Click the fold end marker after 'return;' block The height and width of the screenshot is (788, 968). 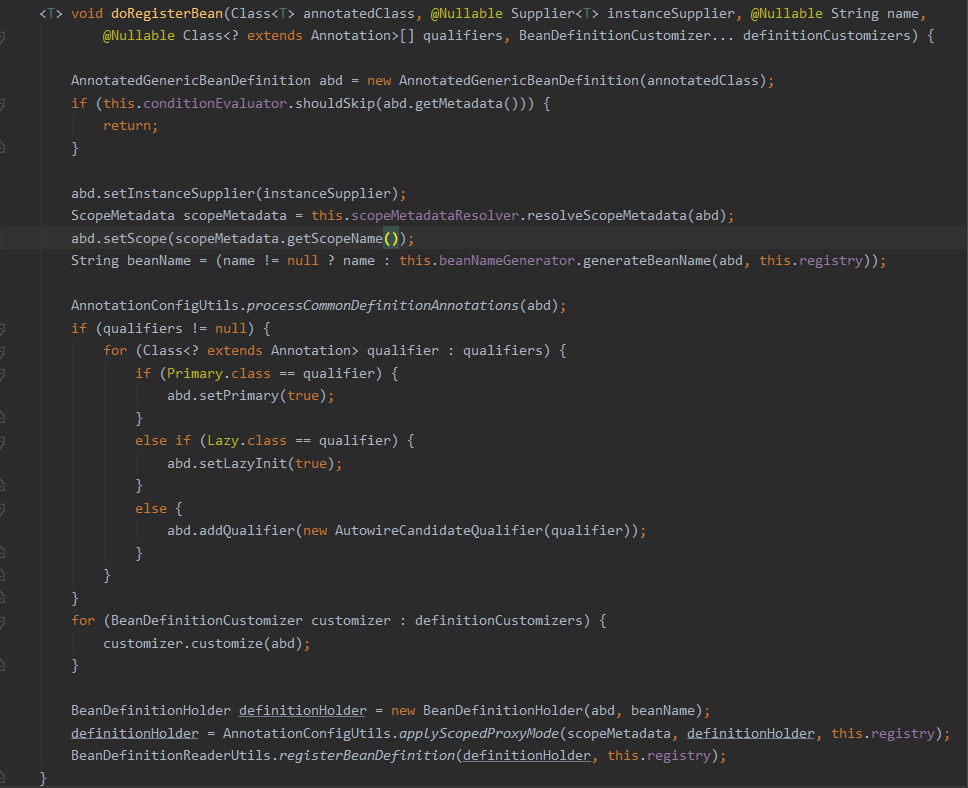click(x=2, y=148)
